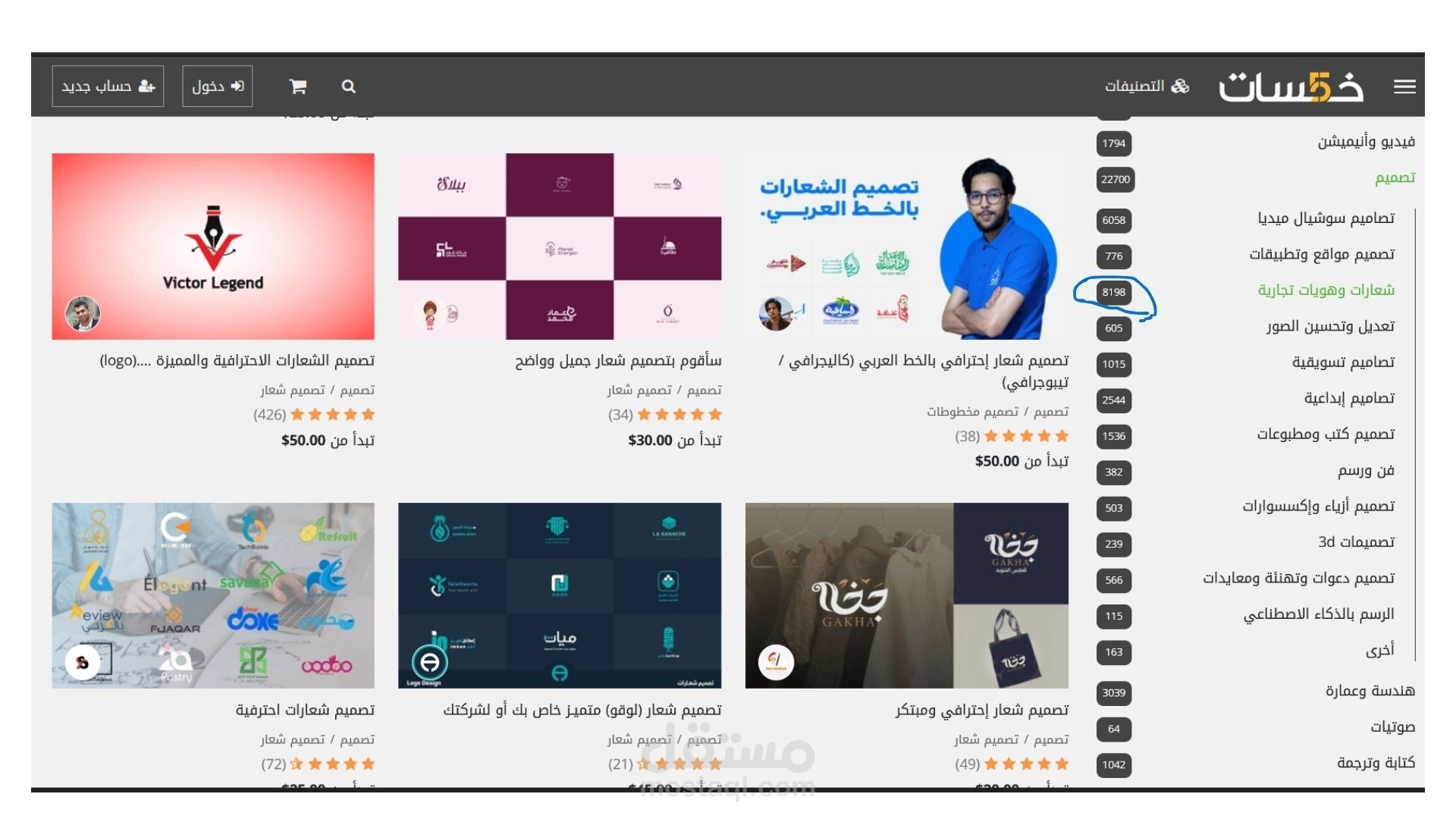Click the new account button حساب جديد
Image resolution: width=1456 pixels, height=819 pixels.
(108, 86)
